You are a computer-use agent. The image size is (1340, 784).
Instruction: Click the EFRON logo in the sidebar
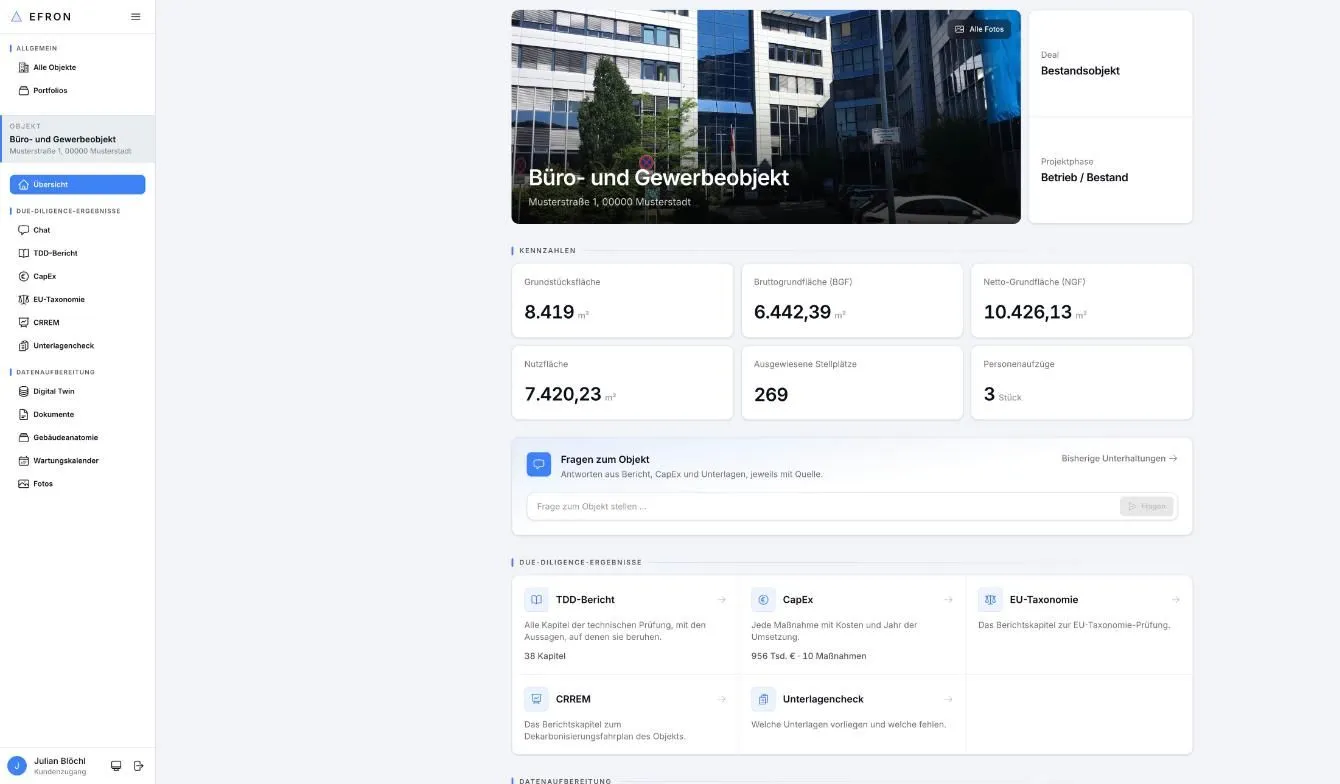click(x=40, y=16)
